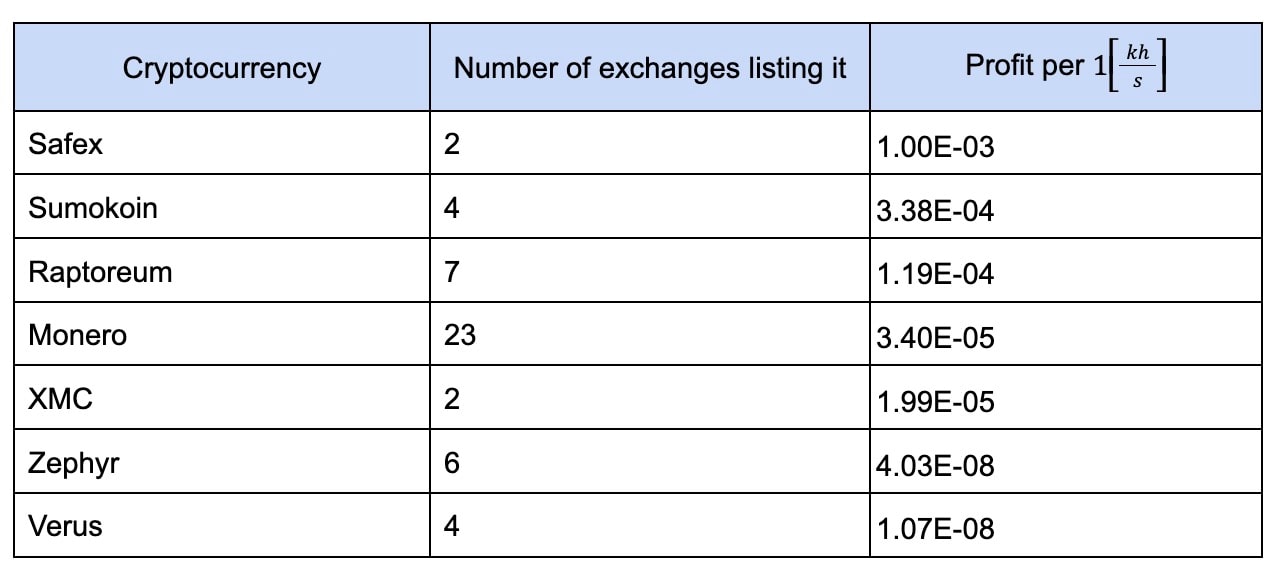This screenshot has height=576, width=1276.
Task: Select the profit value 1.07E-08
Action: click(935, 529)
